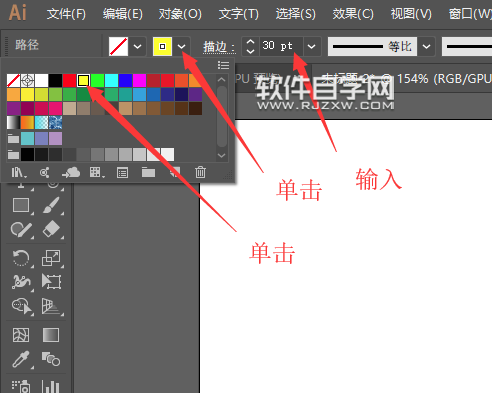Screen dimensions: 492x393
Task: Select the Eraser tool
Action: pos(51,229)
